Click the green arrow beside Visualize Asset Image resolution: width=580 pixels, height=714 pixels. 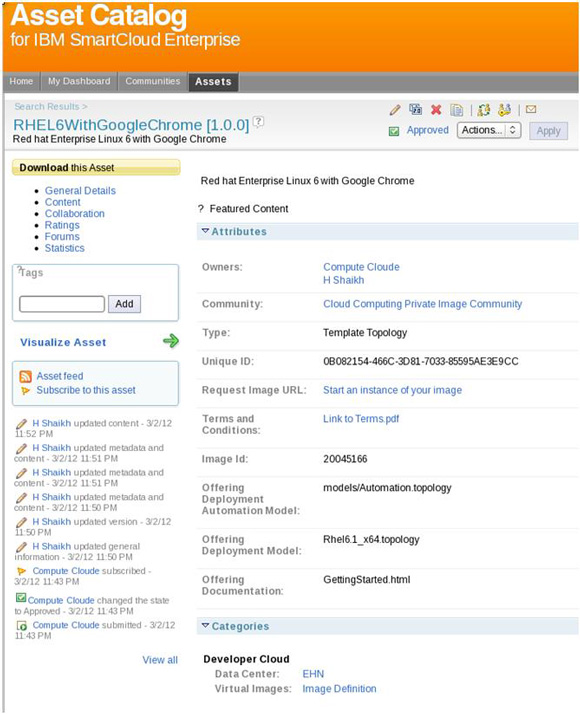[171, 341]
